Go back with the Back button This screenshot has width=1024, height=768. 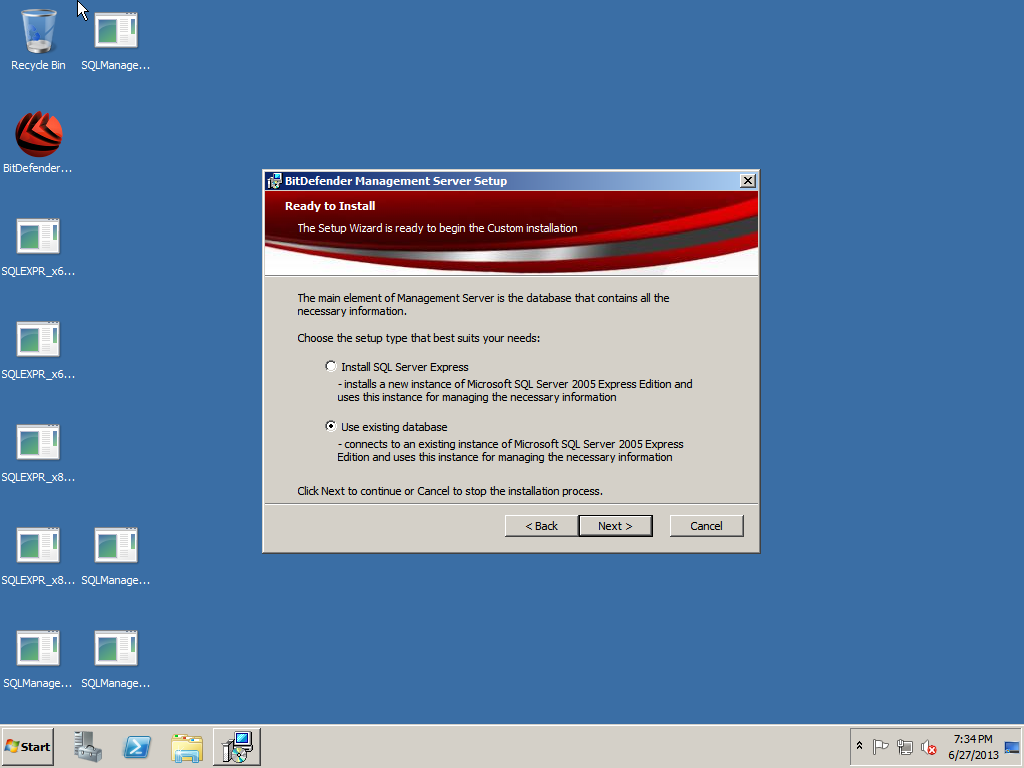point(541,526)
